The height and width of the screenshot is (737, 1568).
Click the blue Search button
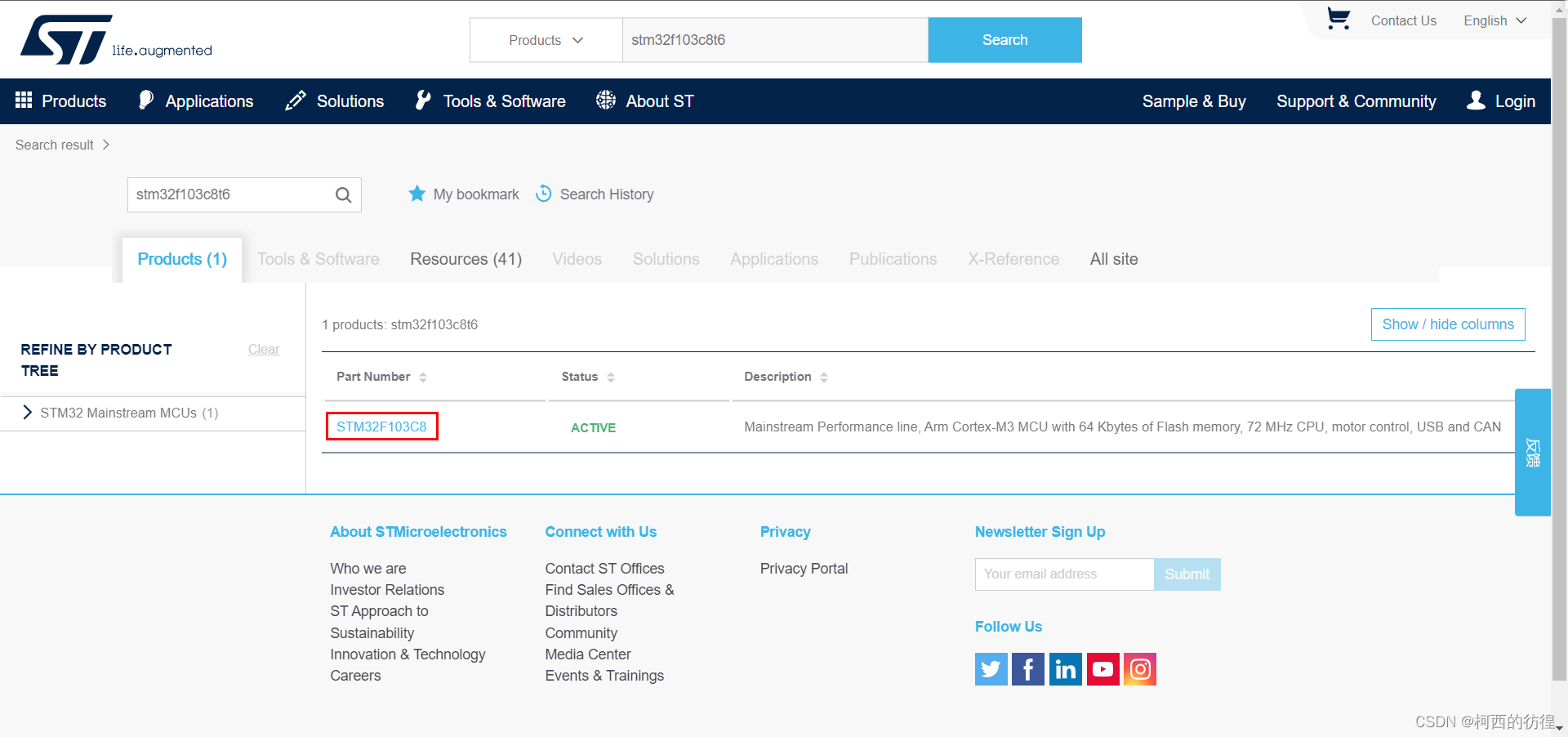tap(1004, 40)
